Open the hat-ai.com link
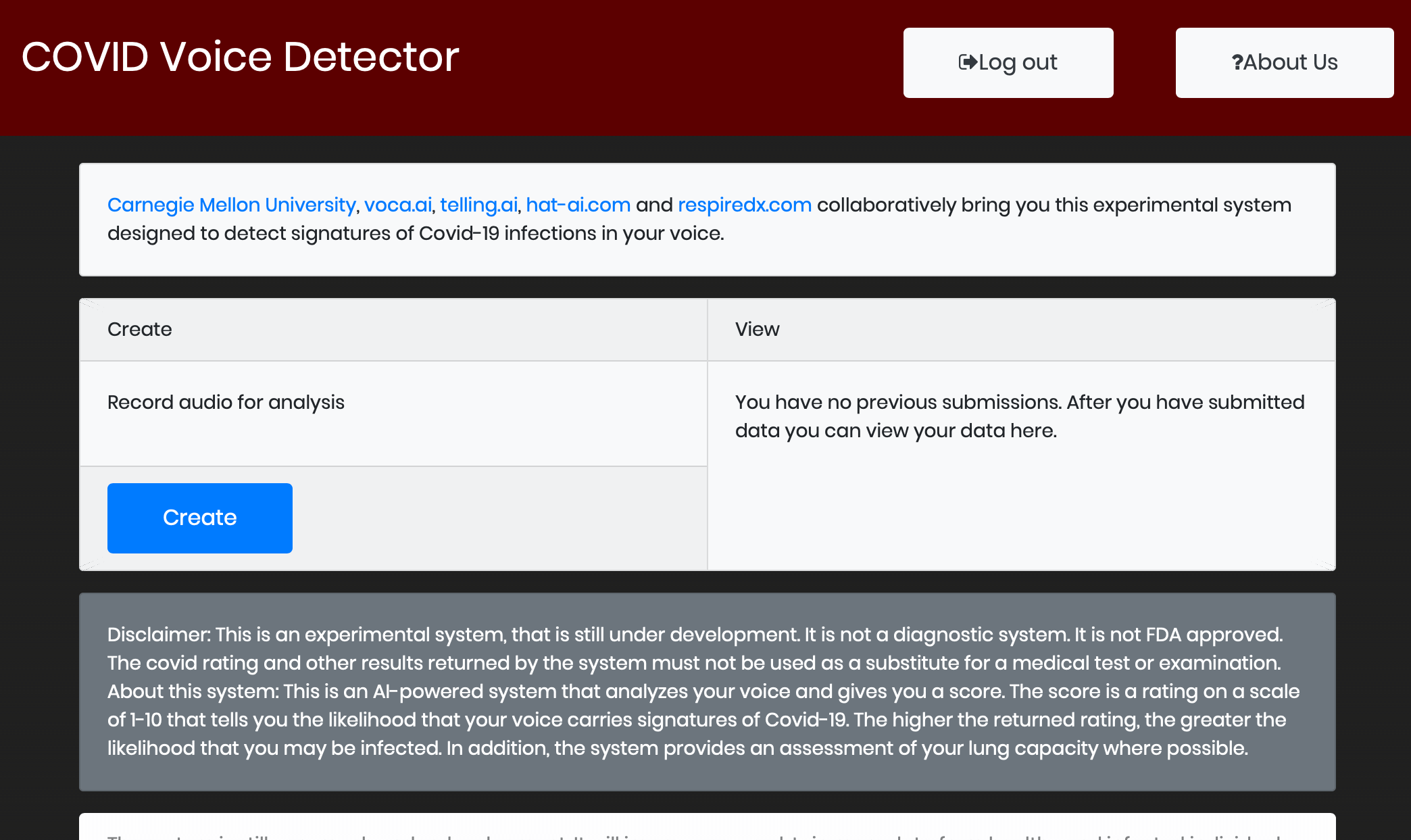 pyautogui.click(x=578, y=205)
